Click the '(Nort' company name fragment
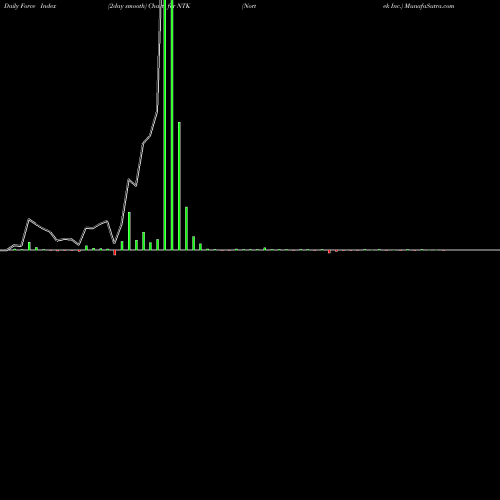Viewport: 500px width, 500px height. (x=249, y=6)
